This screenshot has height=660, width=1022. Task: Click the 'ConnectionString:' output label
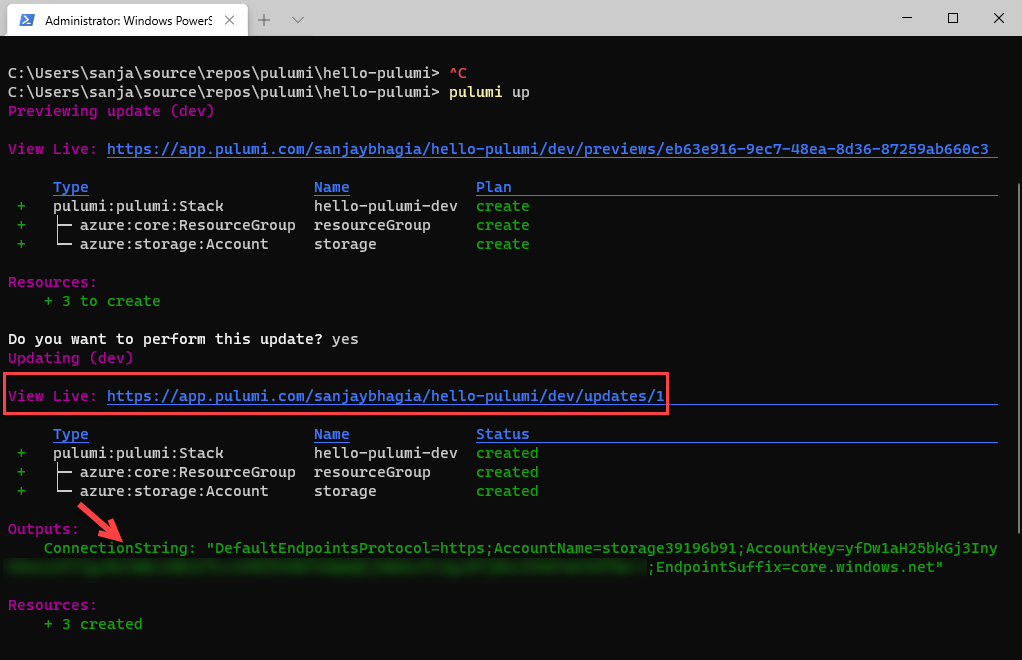pos(120,549)
